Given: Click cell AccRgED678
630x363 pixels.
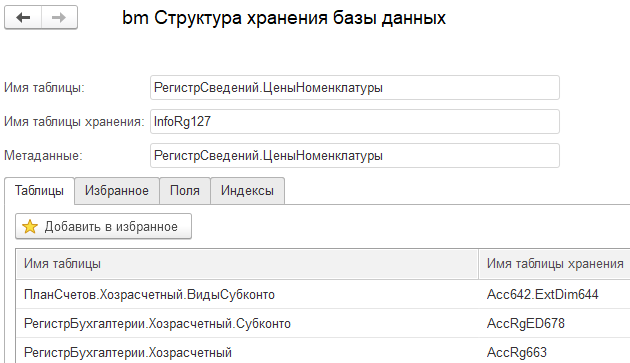Looking at the screenshot, I should [x=555, y=323].
